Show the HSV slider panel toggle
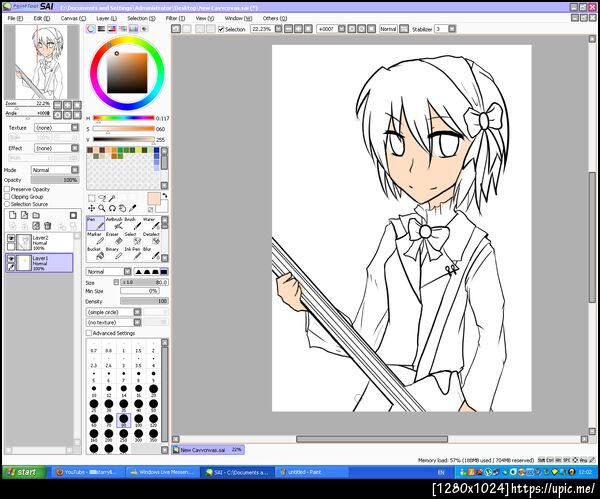The width and height of the screenshot is (600, 499). click(112, 29)
